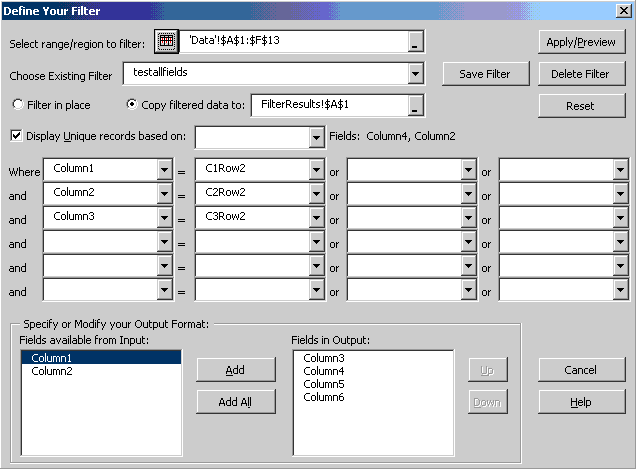This screenshot has height=469, width=636.
Task: Toggle Display Unique records checkbox
Action: click(16, 136)
